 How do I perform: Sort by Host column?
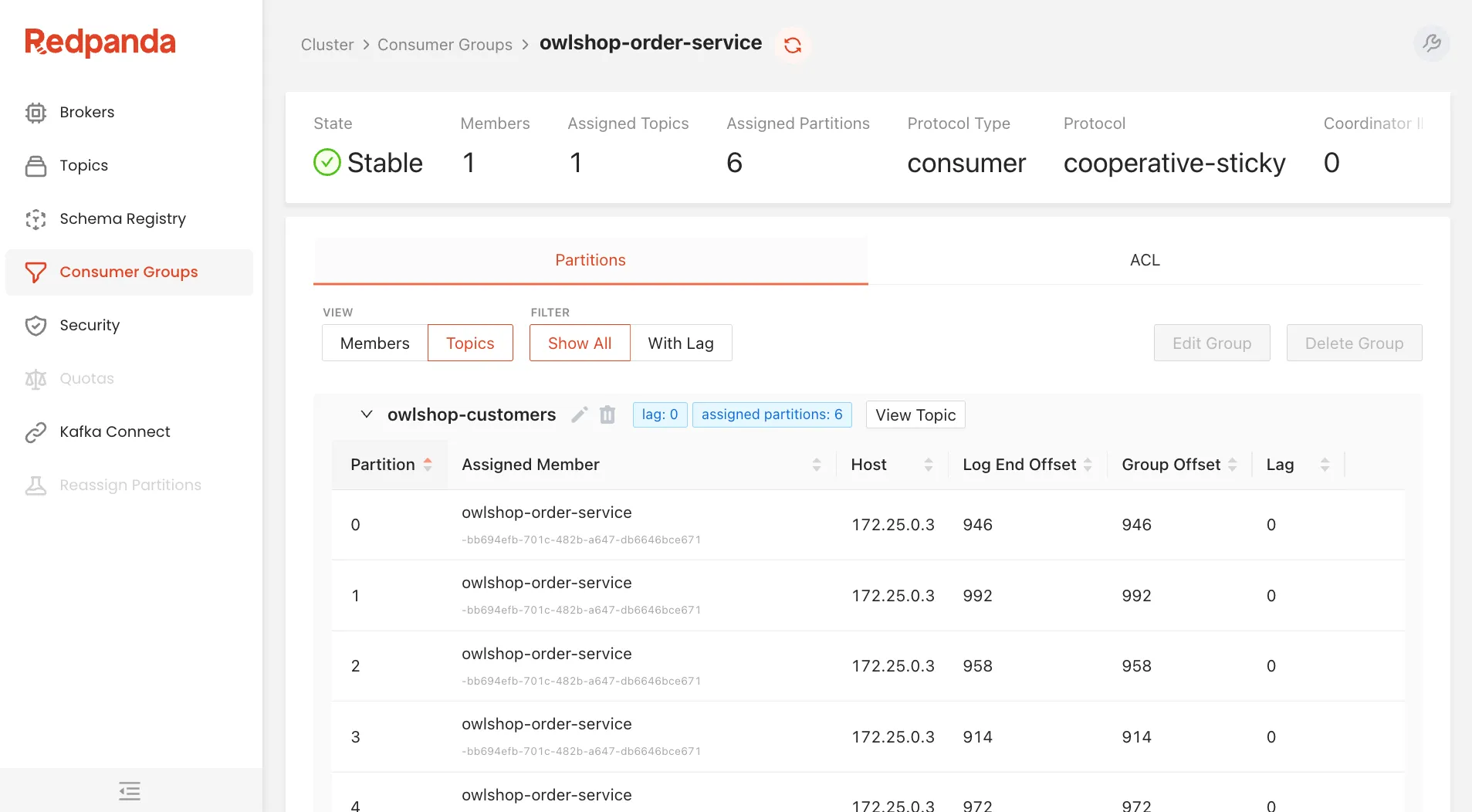point(892,465)
